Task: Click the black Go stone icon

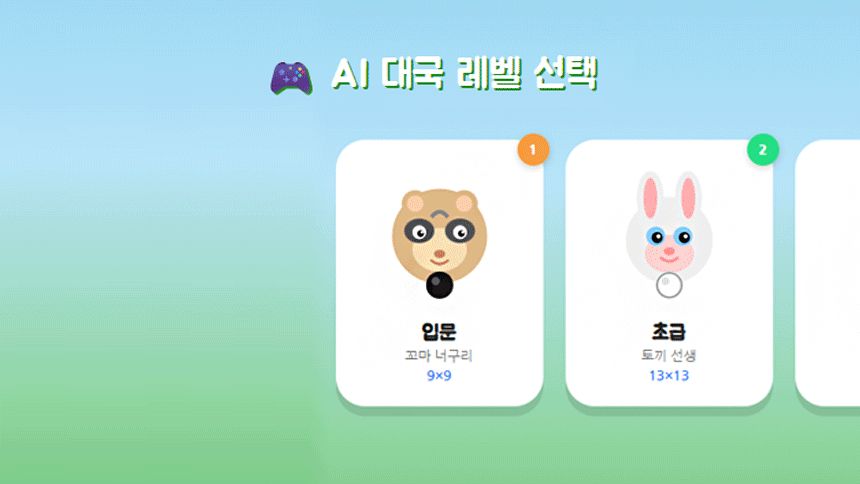Action: click(439, 285)
